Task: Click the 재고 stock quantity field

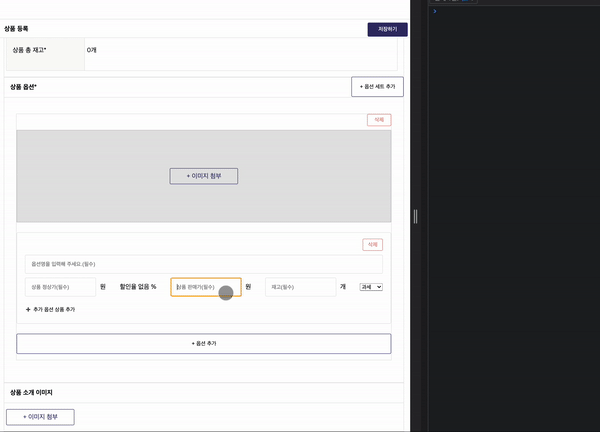Action: 300,287
